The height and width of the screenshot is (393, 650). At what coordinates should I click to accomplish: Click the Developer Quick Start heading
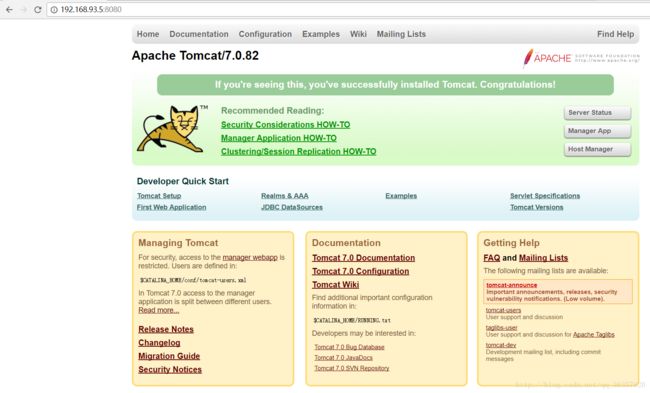click(x=183, y=181)
